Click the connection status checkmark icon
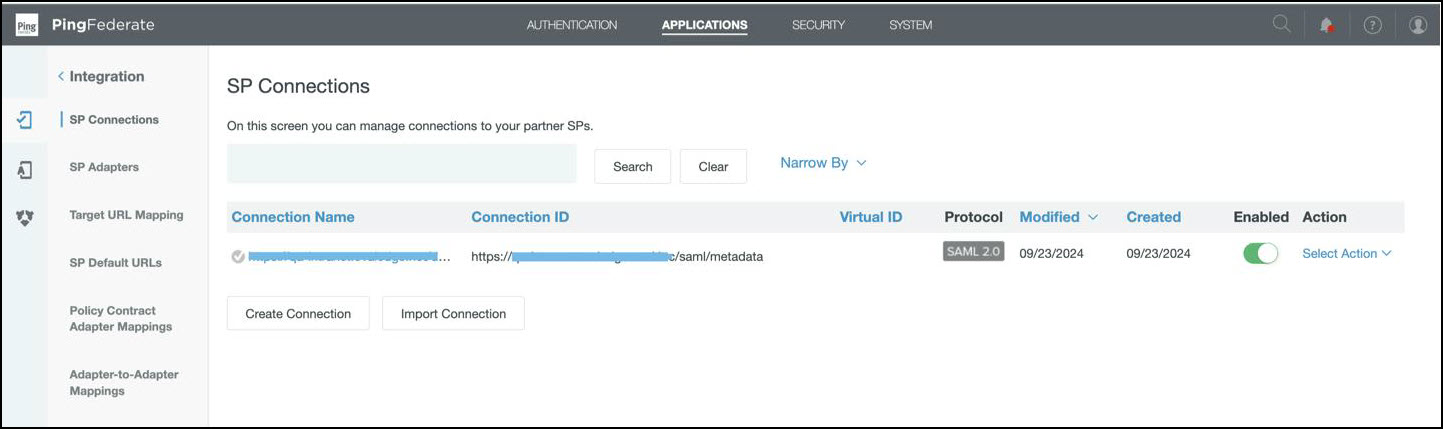Screen dimensions: 1443x429 tap(238, 256)
